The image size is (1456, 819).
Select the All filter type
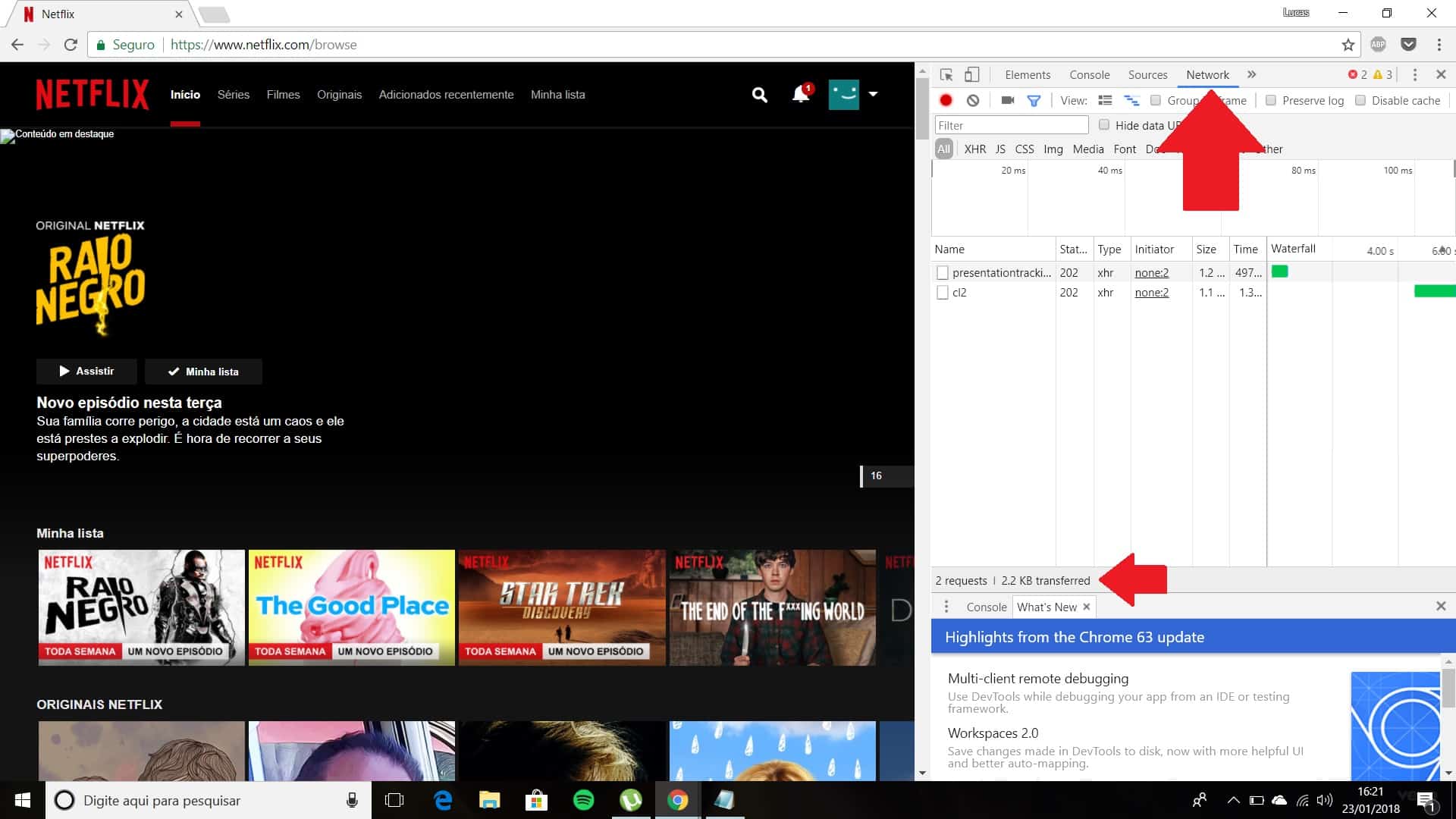(x=943, y=149)
